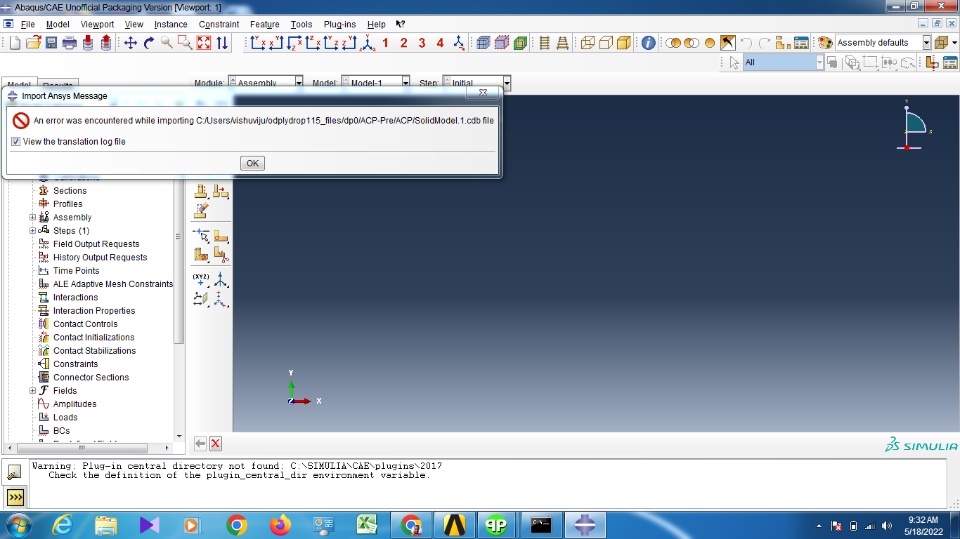This screenshot has height=539, width=960.
Task: Open a file with the folder icon
Action: coord(33,43)
